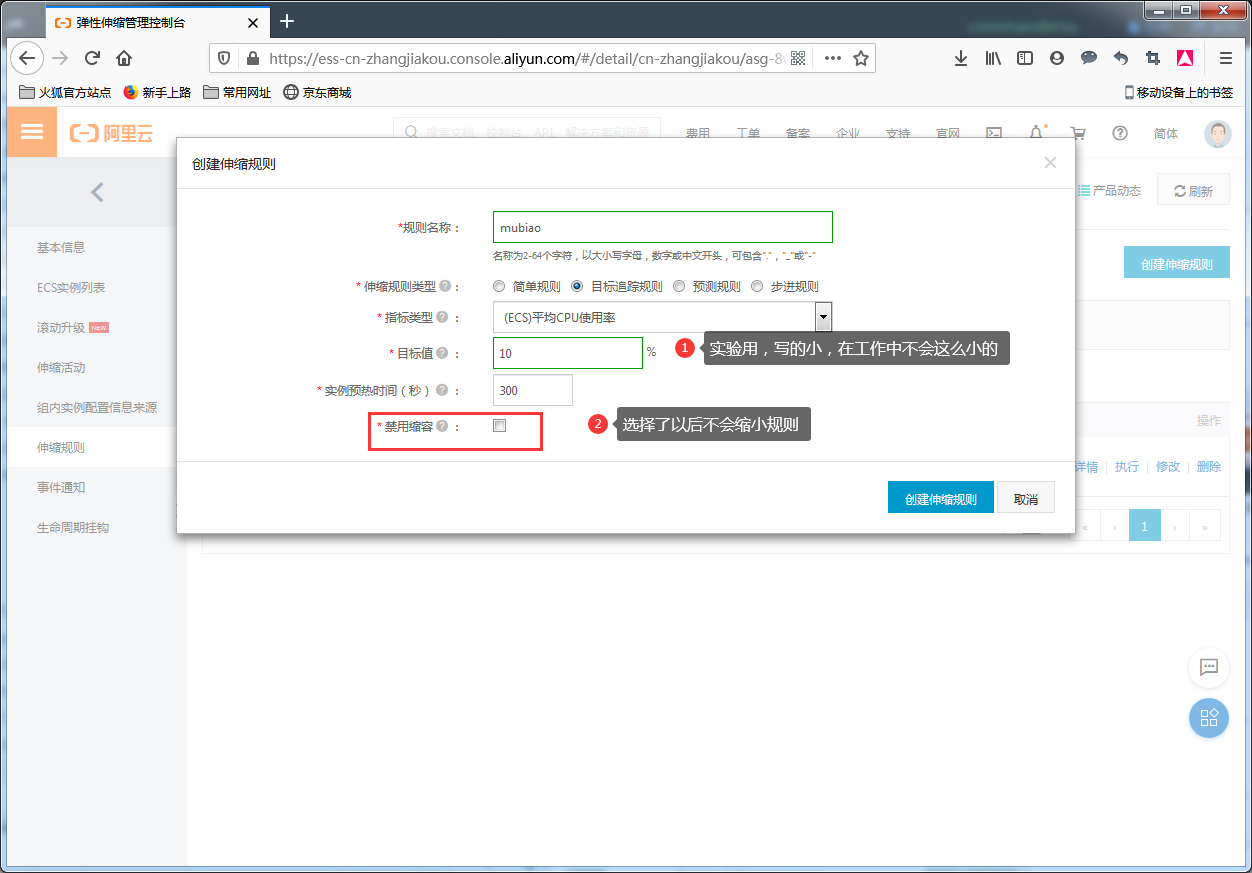
Task: Click the blue 创建伸缩规则 confirm button
Action: (940, 498)
